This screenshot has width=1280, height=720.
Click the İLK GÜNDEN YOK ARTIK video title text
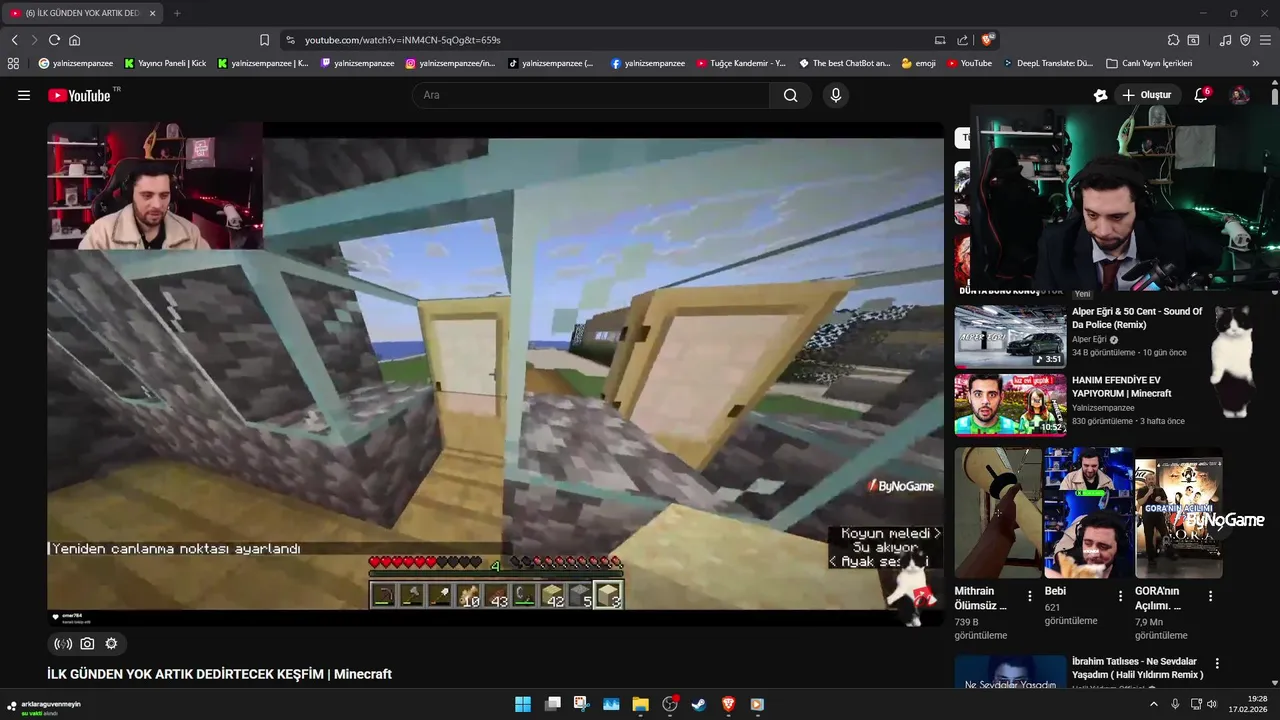pos(219,674)
